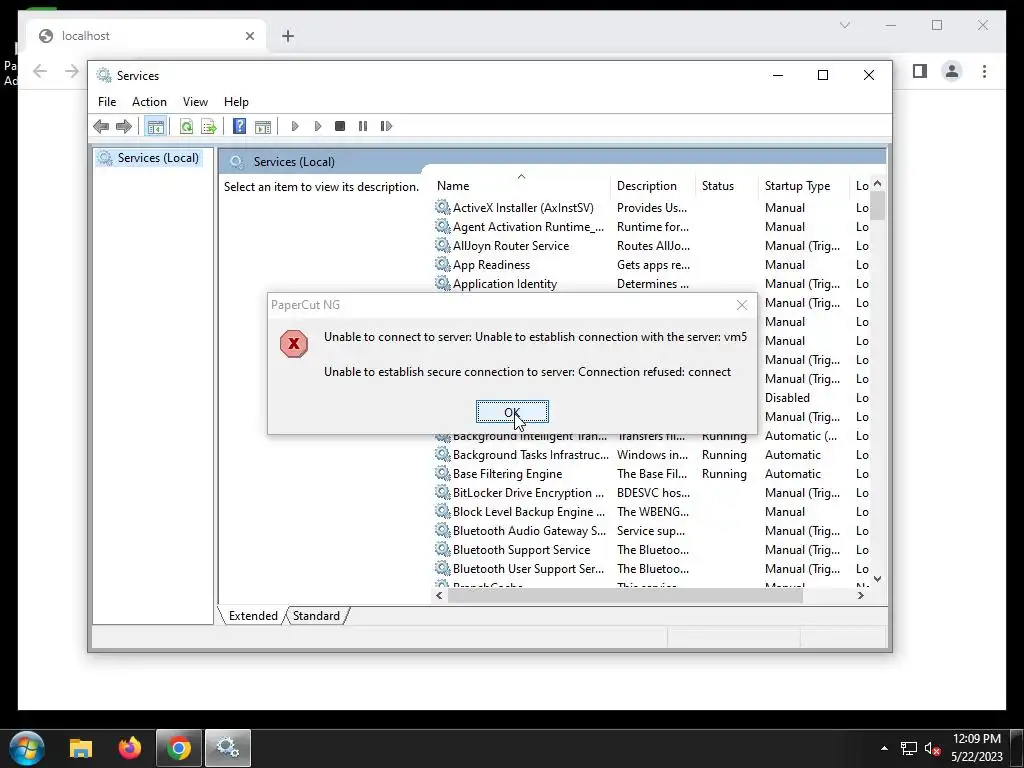
Task: Select ActiveX Installer (AxInstSV) service
Action: [651, 208]
